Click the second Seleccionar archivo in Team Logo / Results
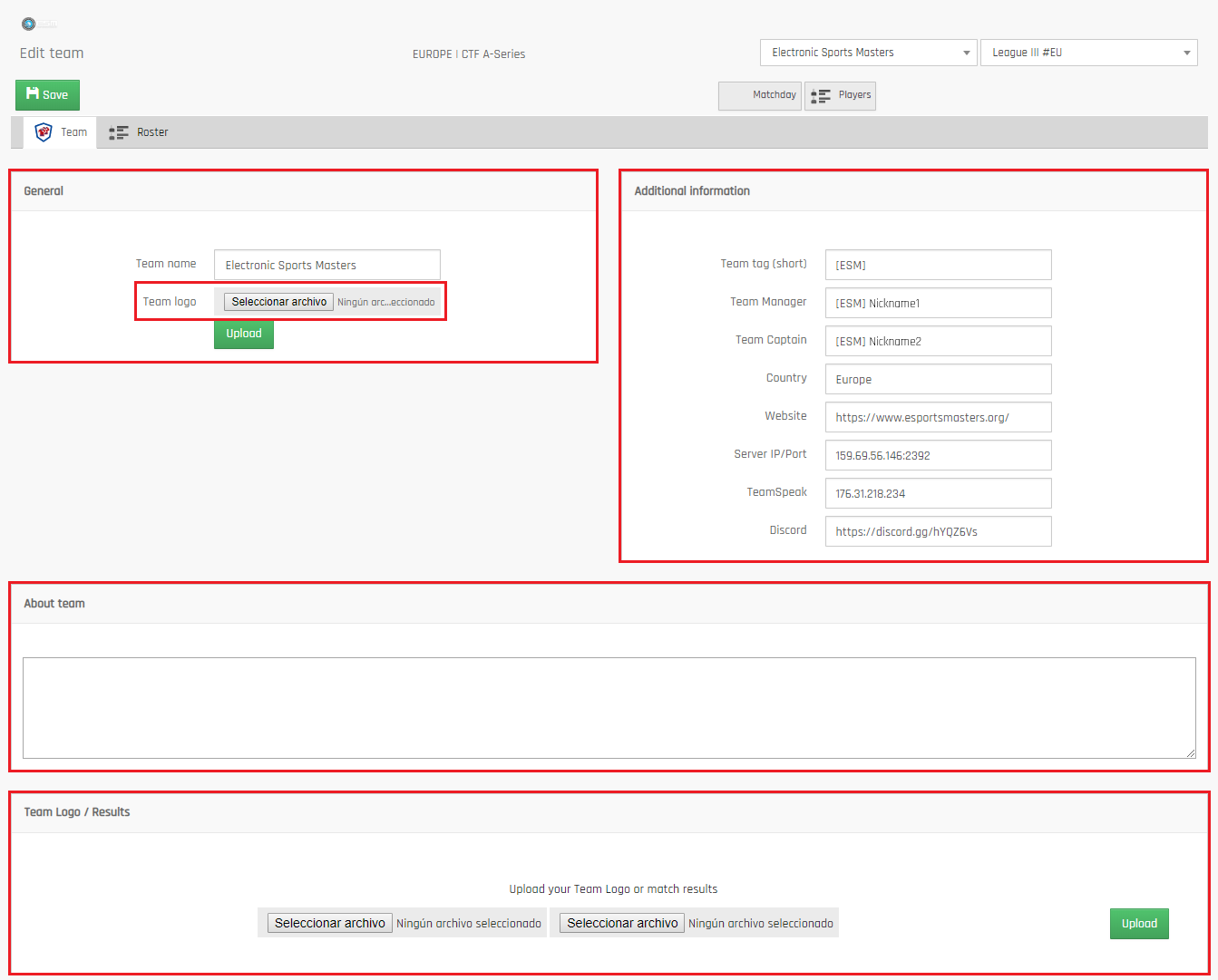This screenshot has height=980, width=1218. click(622, 923)
